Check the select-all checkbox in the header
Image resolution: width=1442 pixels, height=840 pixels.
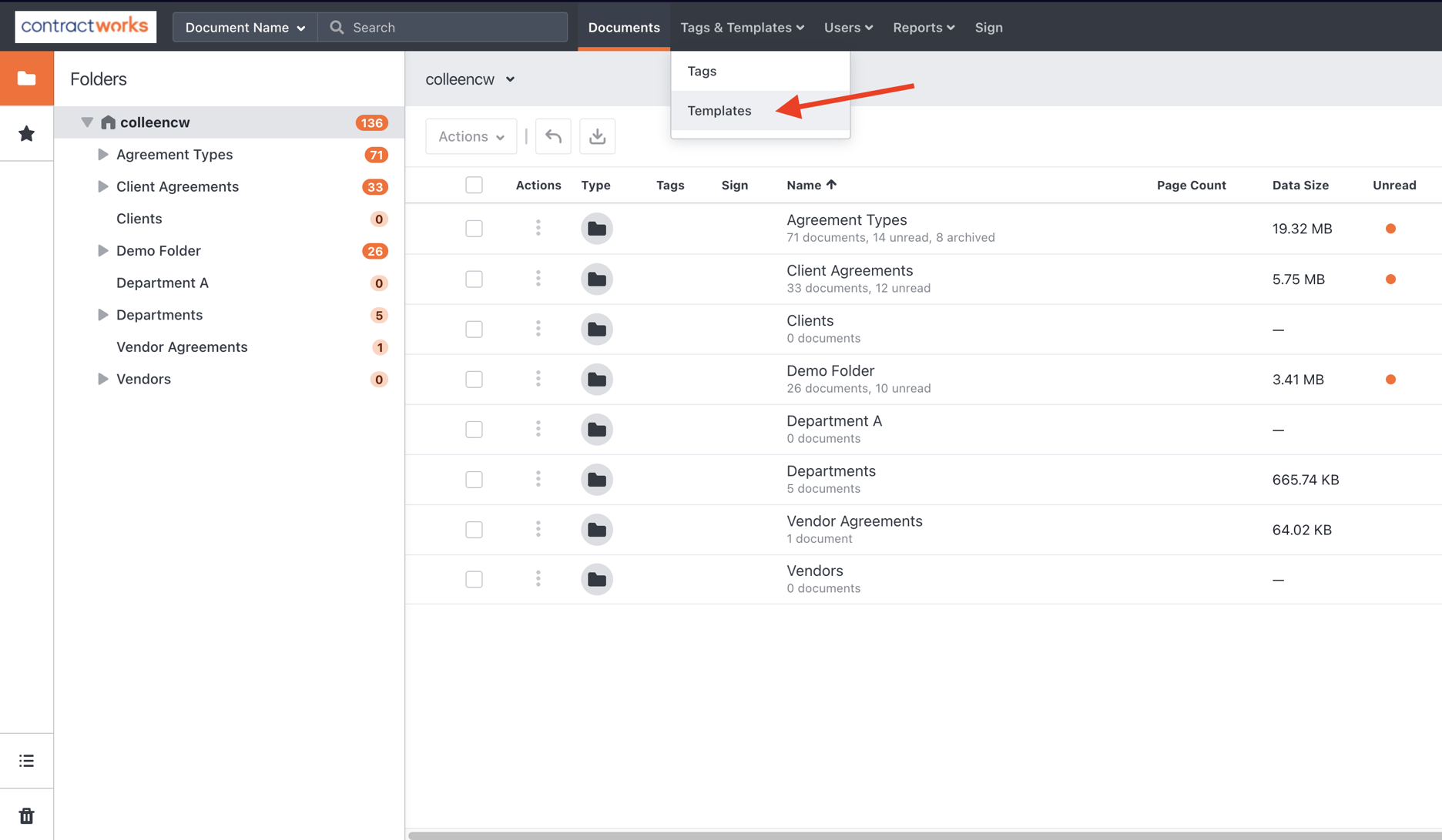[474, 185]
